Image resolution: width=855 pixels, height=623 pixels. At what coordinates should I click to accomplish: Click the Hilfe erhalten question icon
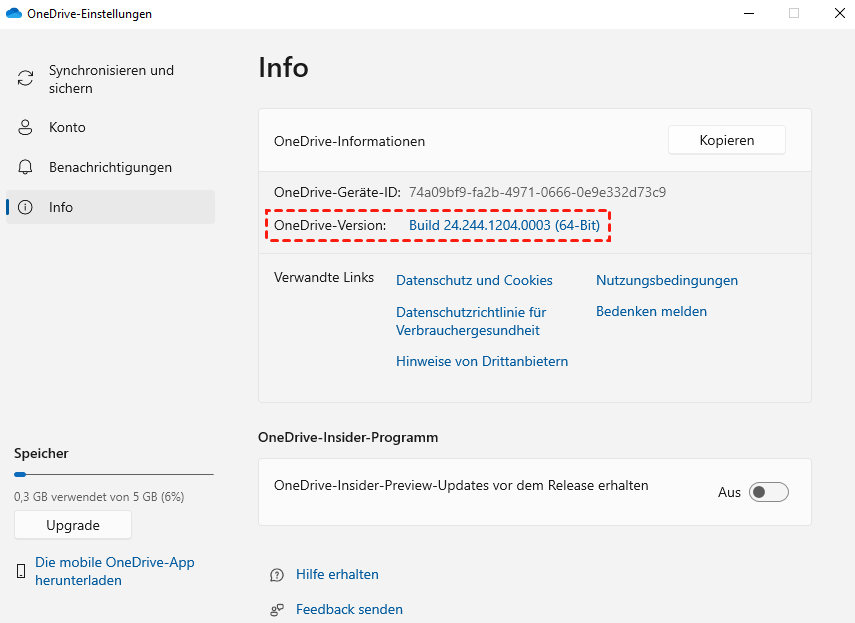click(x=277, y=575)
